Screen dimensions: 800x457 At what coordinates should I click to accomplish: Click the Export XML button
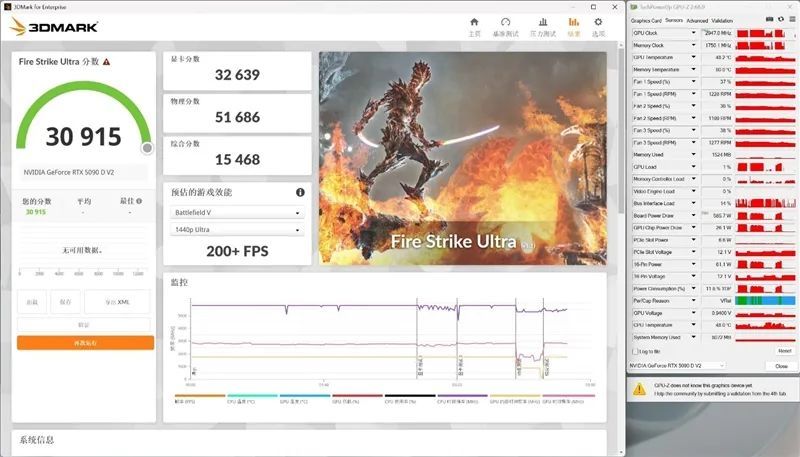(x=117, y=302)
